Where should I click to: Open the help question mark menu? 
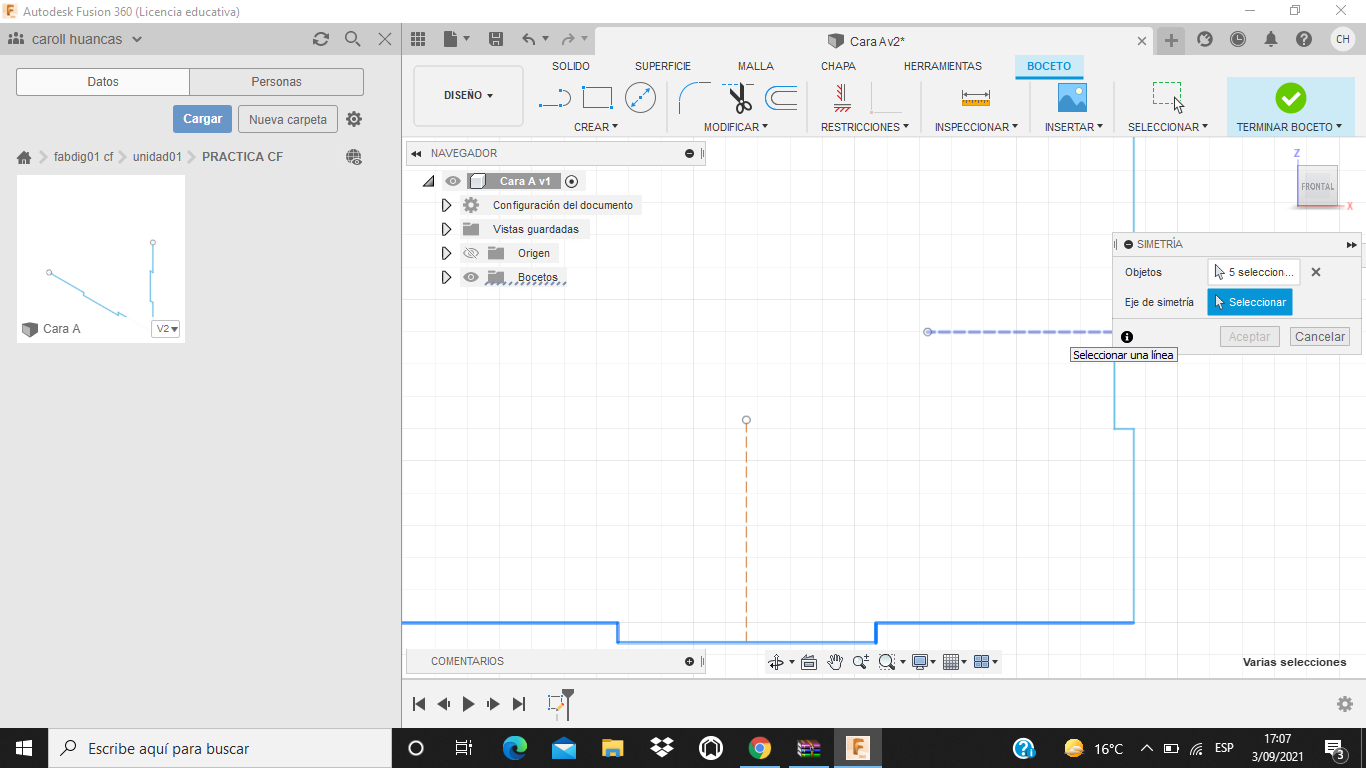pos(1304,39)
